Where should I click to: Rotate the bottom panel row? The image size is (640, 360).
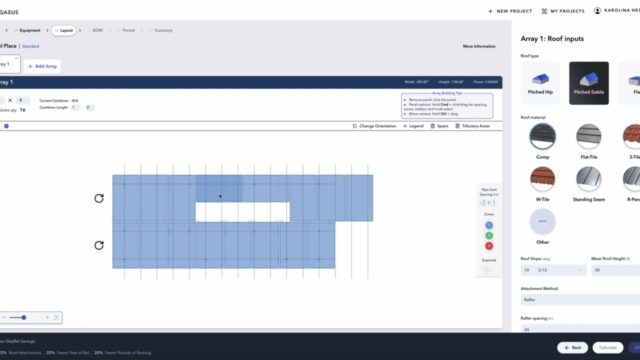pos(99,245)
